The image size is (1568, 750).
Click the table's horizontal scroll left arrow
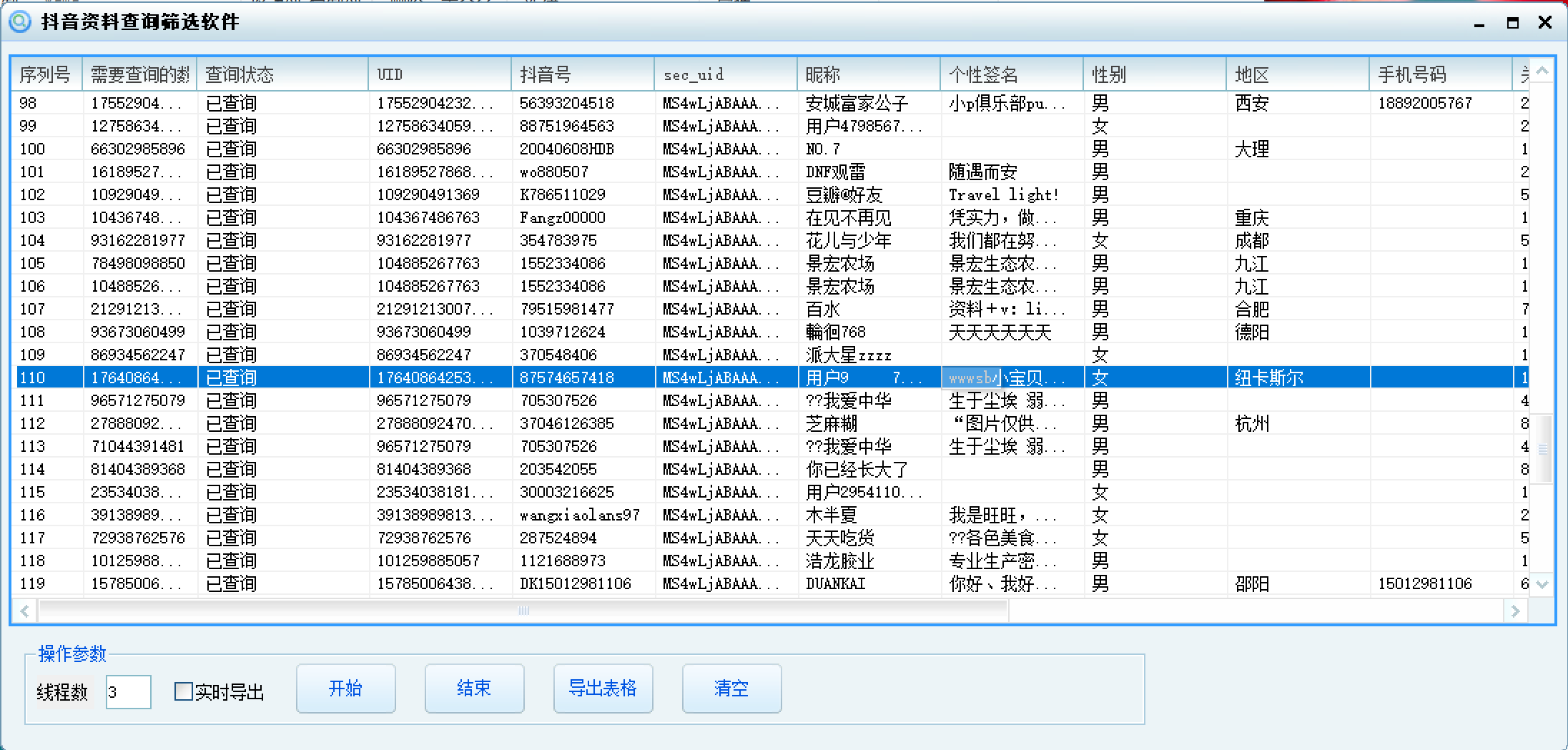coord(25,611)
